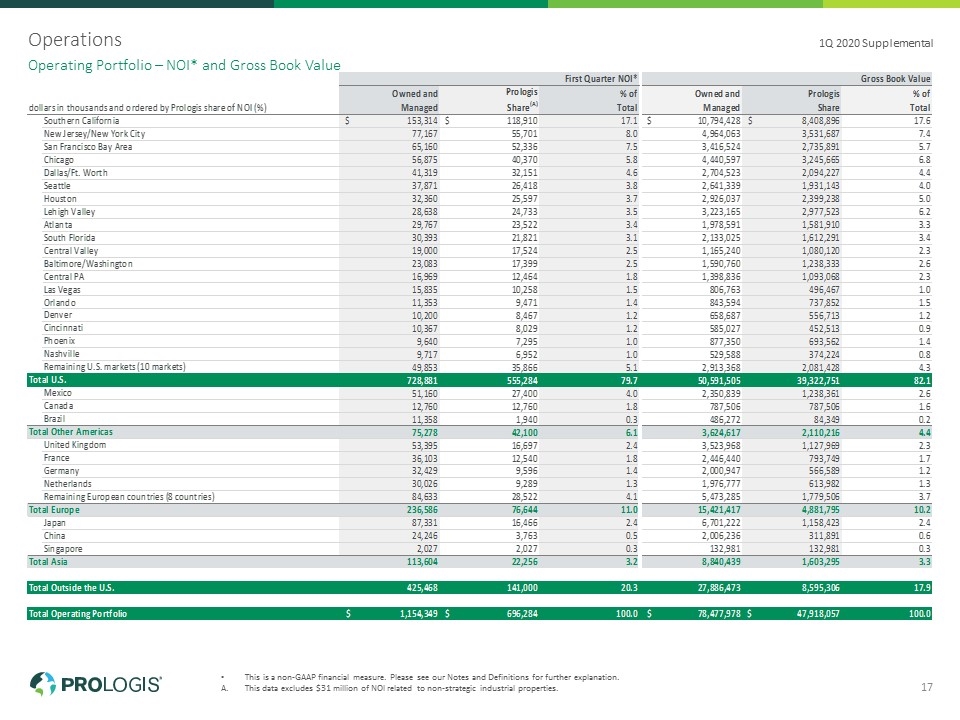This screenshot has width=960, height=720.
Task: Click 'First Quarter NOI*' column group header
Action: coord(601,78)
